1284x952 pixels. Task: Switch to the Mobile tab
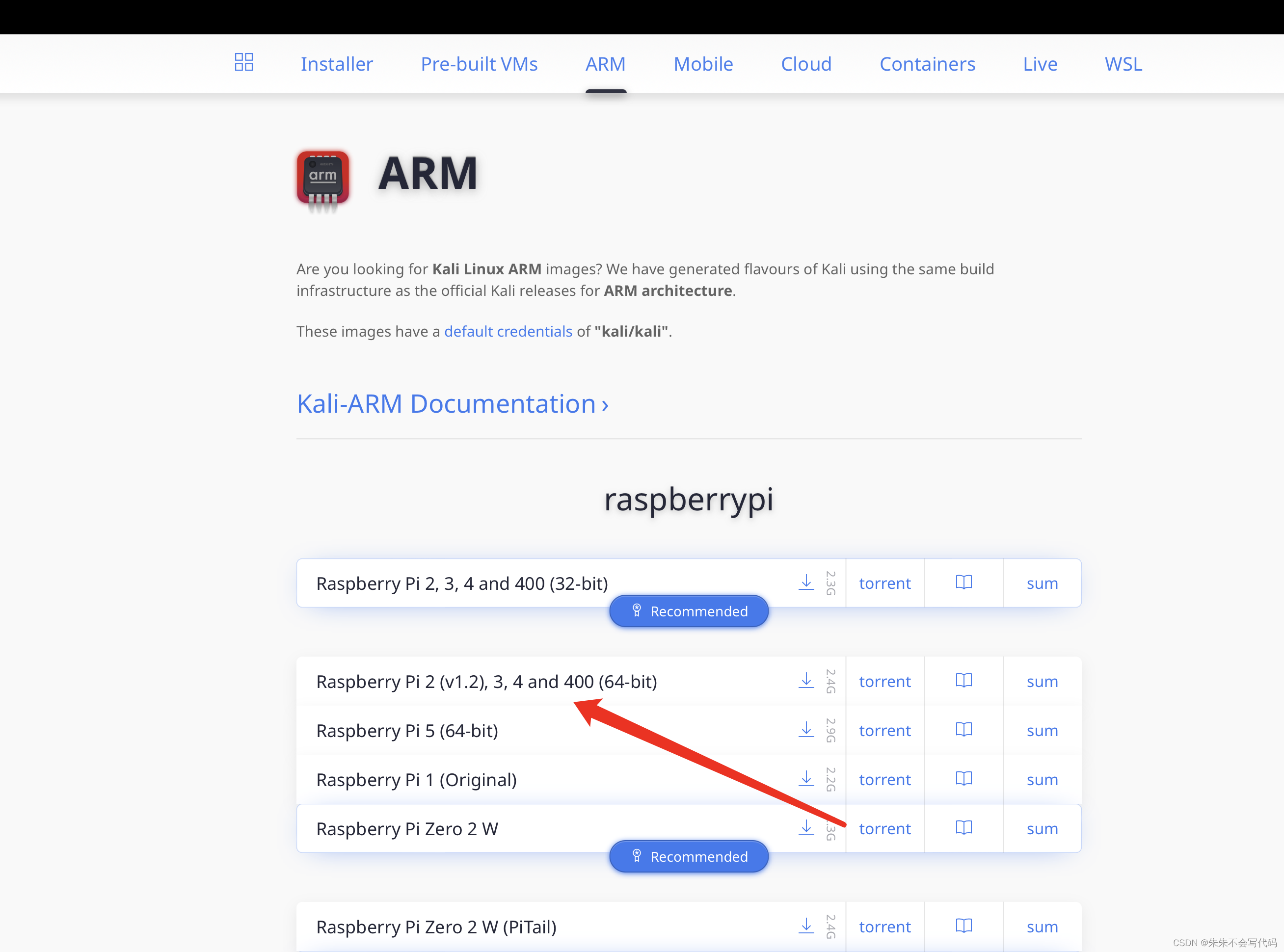point(703,64)
